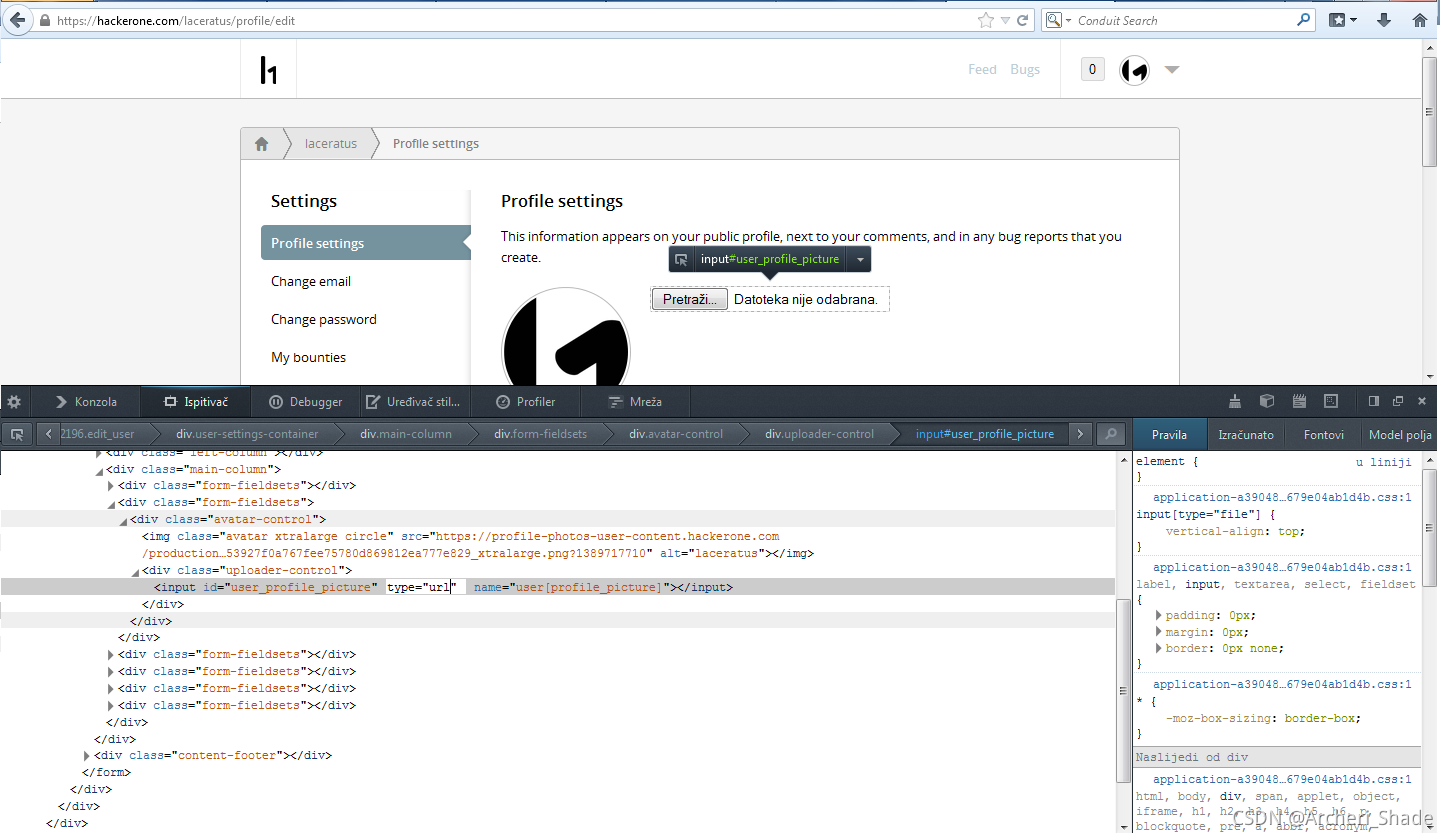Screen dimensions: 1448x838
Task: Open the inspector search magnifier button
Action: (x=1110, y=434)
